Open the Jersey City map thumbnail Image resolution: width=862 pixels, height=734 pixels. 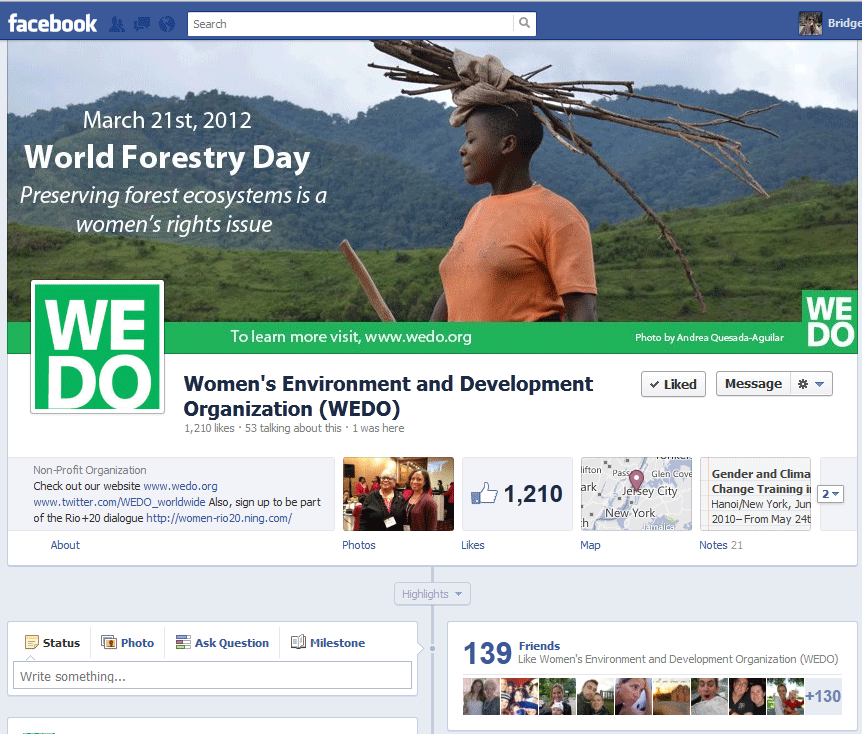coord(636,494)
